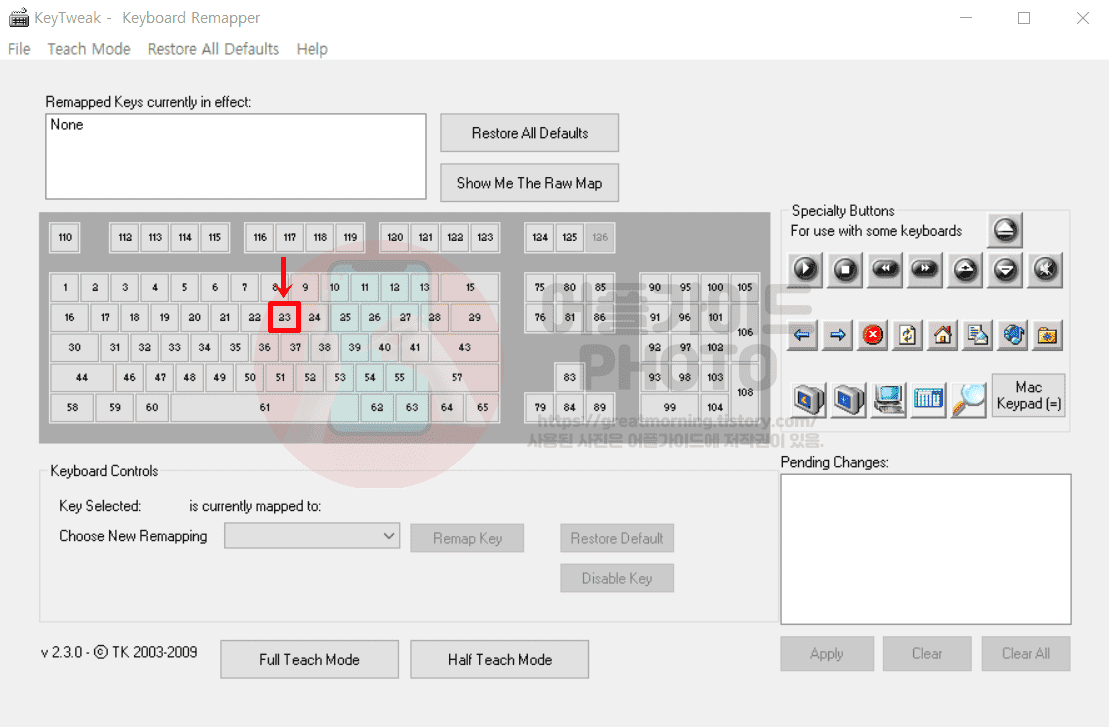The height and width of the screenshot is (727, 1109).
Task: Select arrow key 79
Action: [x=540, y=407]
